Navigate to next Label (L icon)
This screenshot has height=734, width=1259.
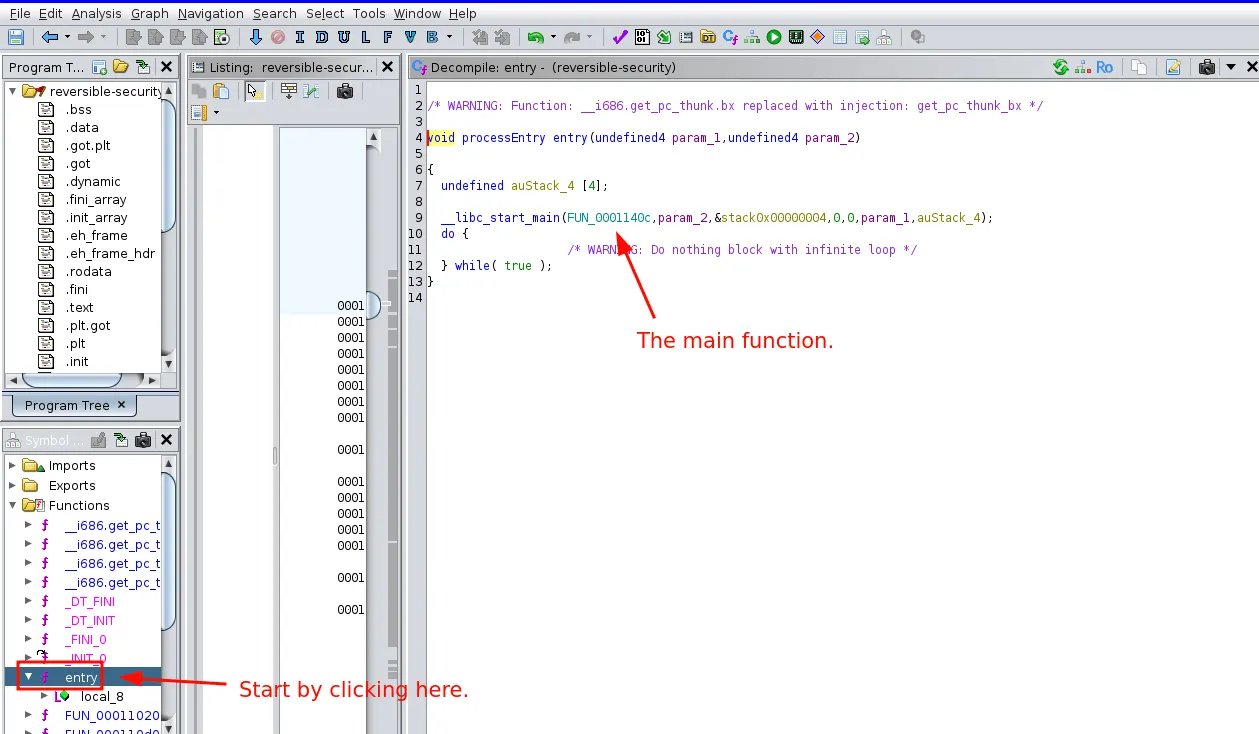point(365,37)
